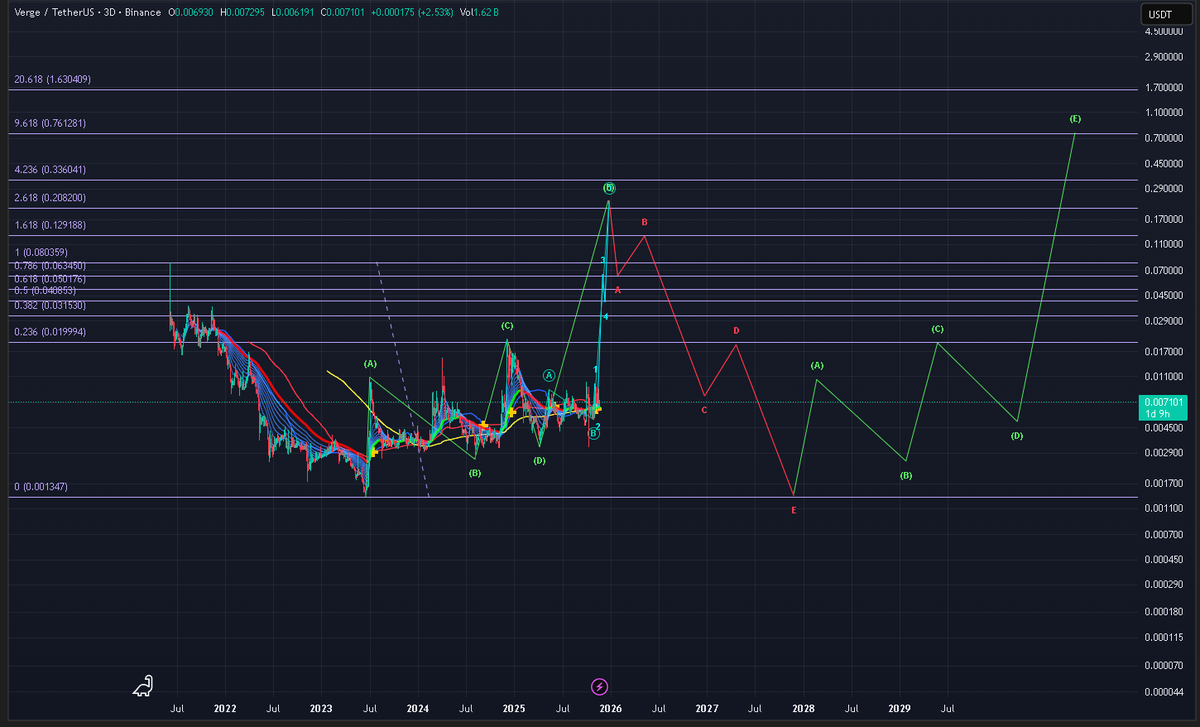Open the USDT currency selector

point(1164,14)
